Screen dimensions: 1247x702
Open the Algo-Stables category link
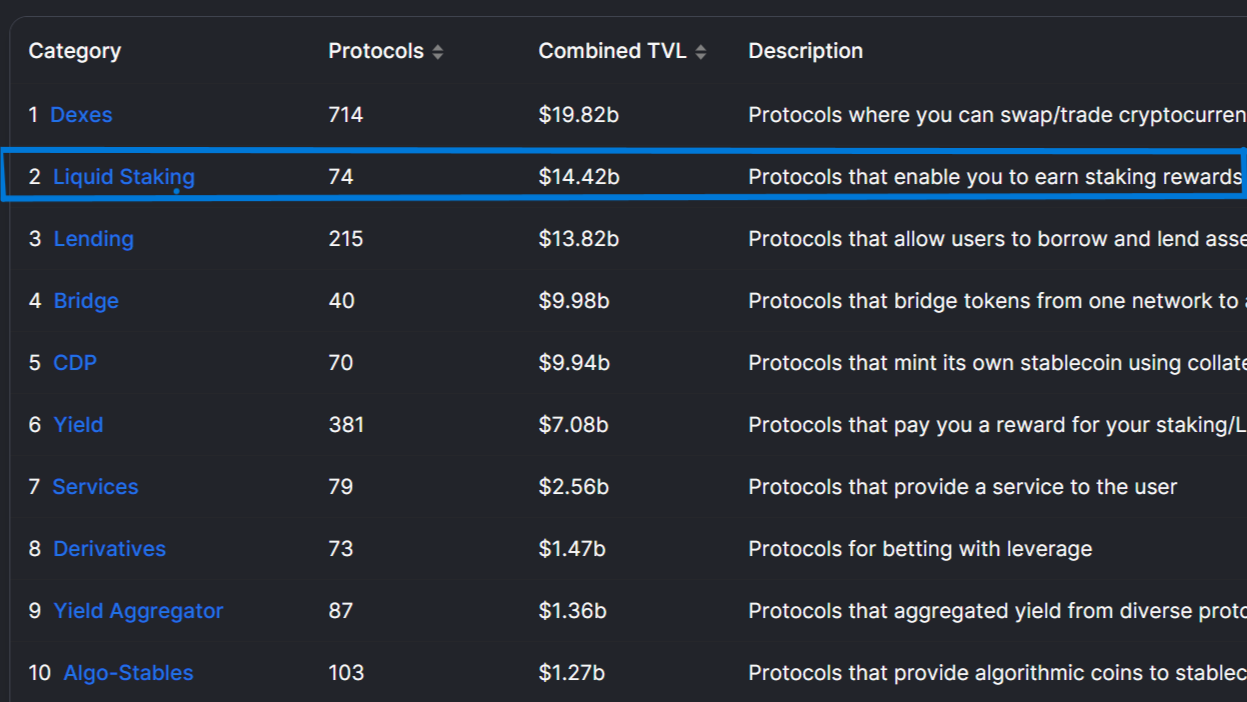click(128, 673)
